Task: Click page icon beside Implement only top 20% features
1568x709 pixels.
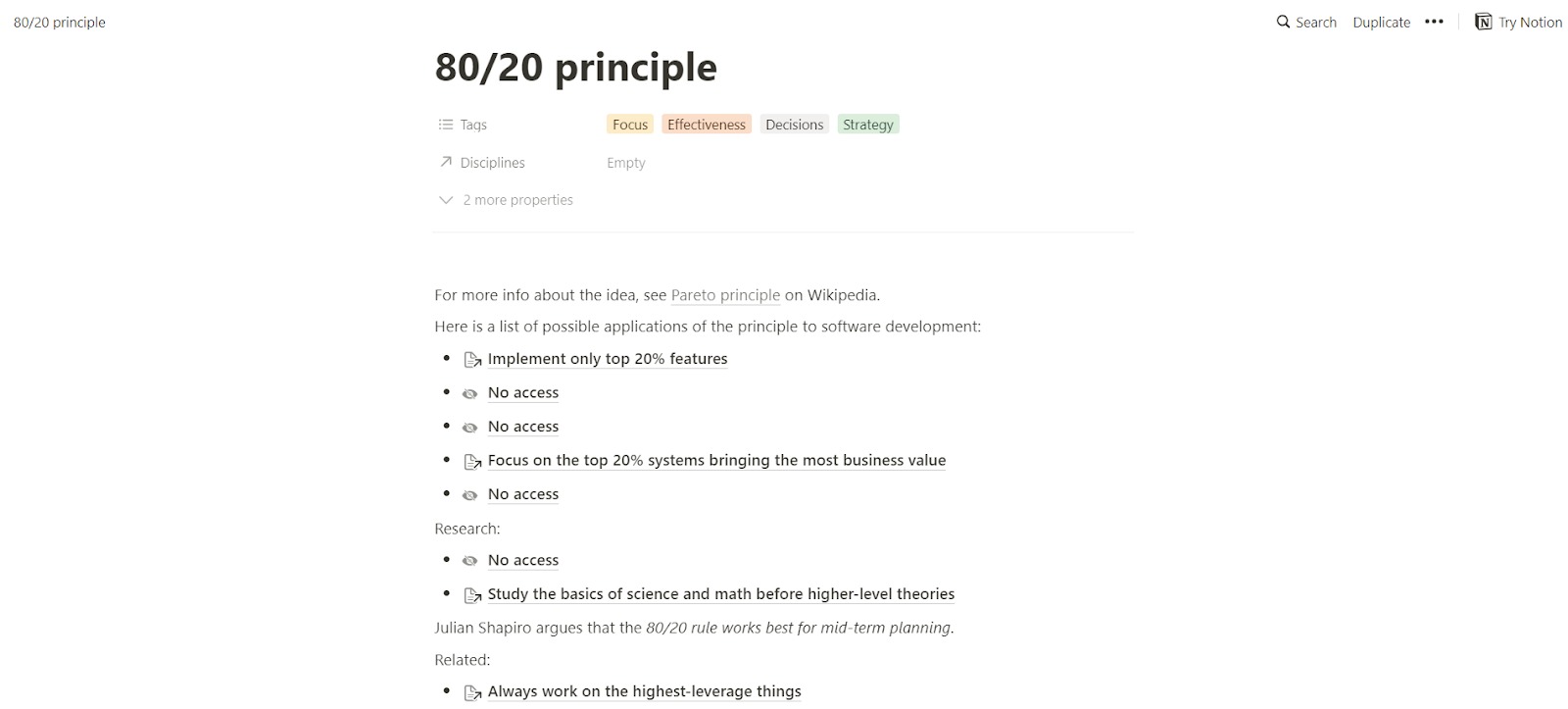Action: tap(472, 360)
